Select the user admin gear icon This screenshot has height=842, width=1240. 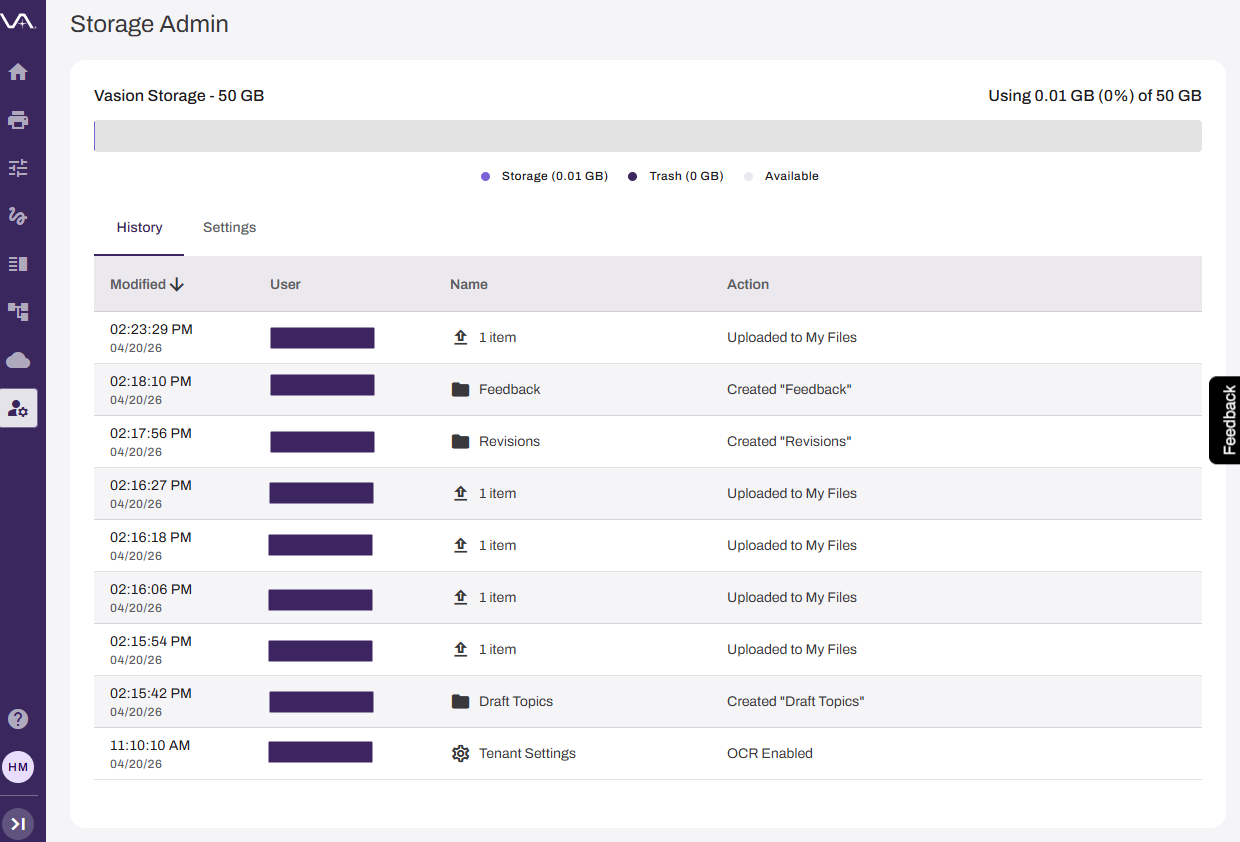pos(18,408)
